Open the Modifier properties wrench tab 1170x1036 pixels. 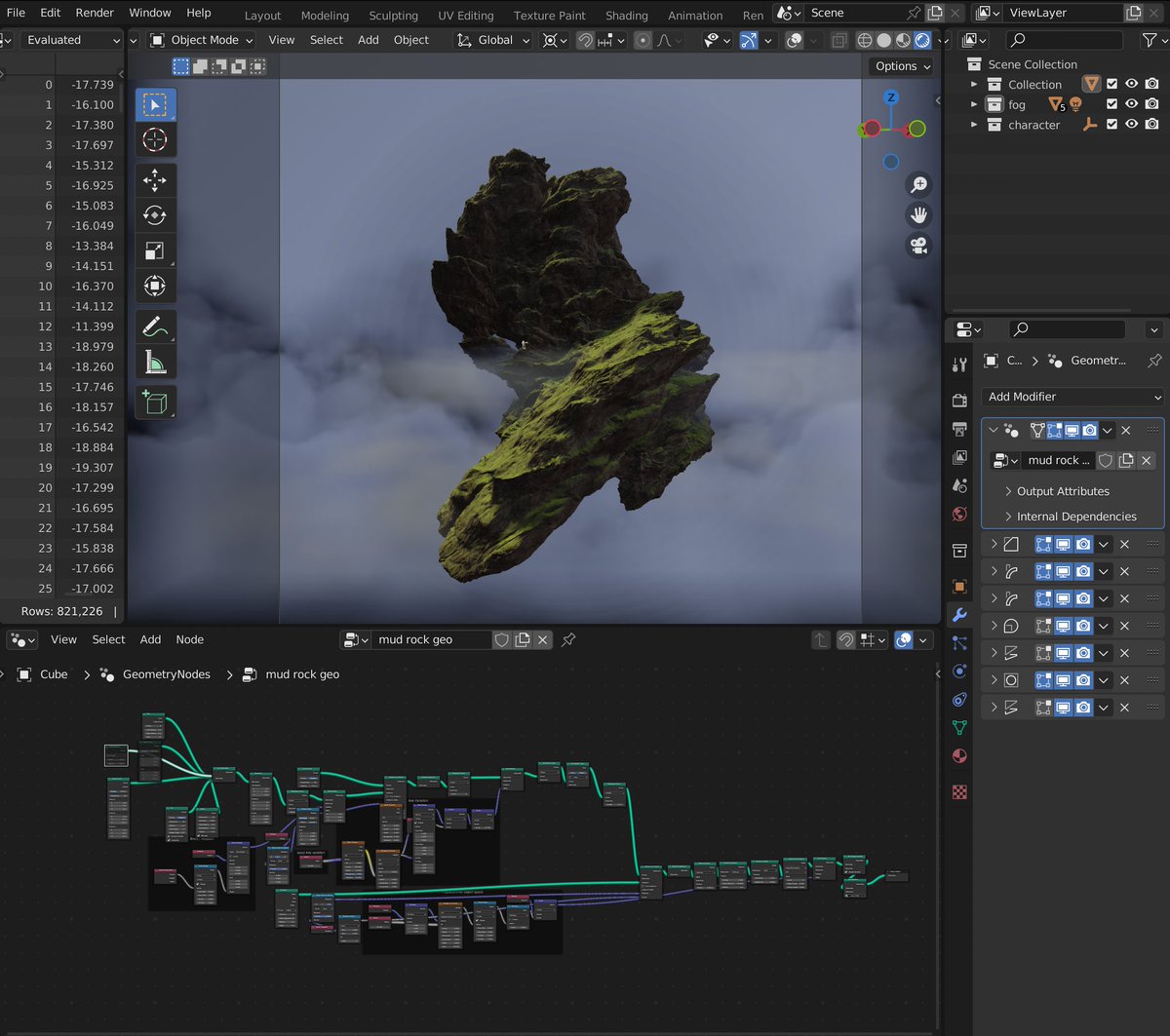point(959,615)
